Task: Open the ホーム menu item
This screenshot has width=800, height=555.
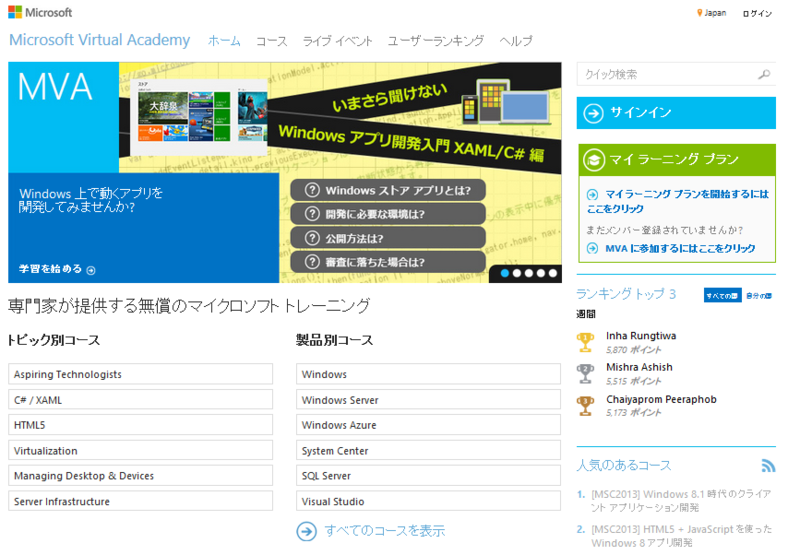Action: 224,41
